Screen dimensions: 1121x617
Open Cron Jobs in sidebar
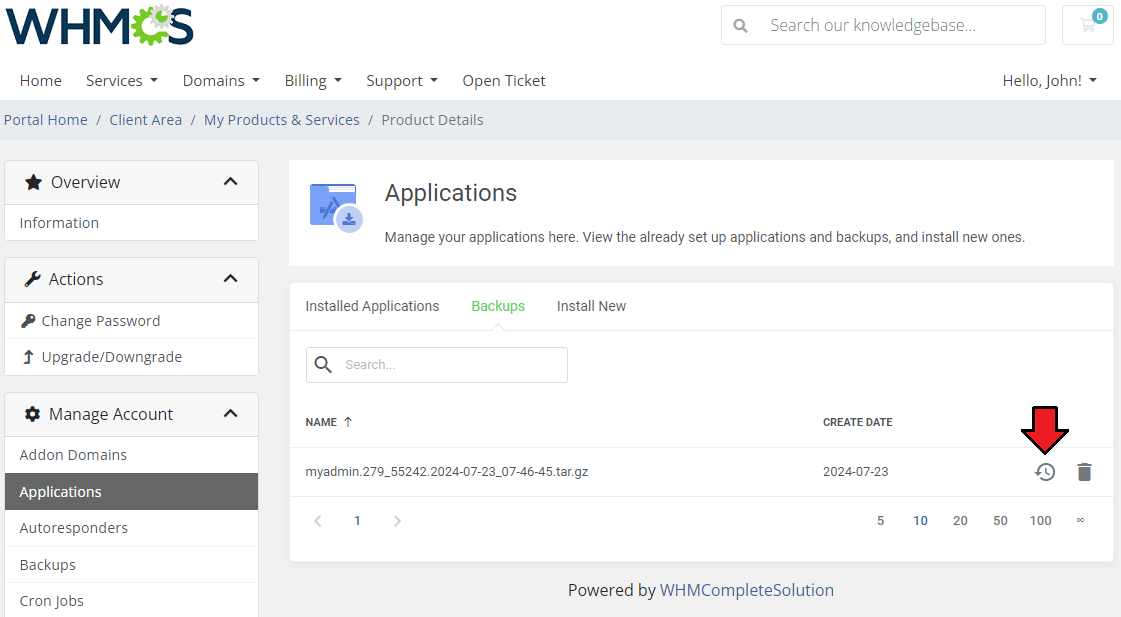(x=132, y=601)
